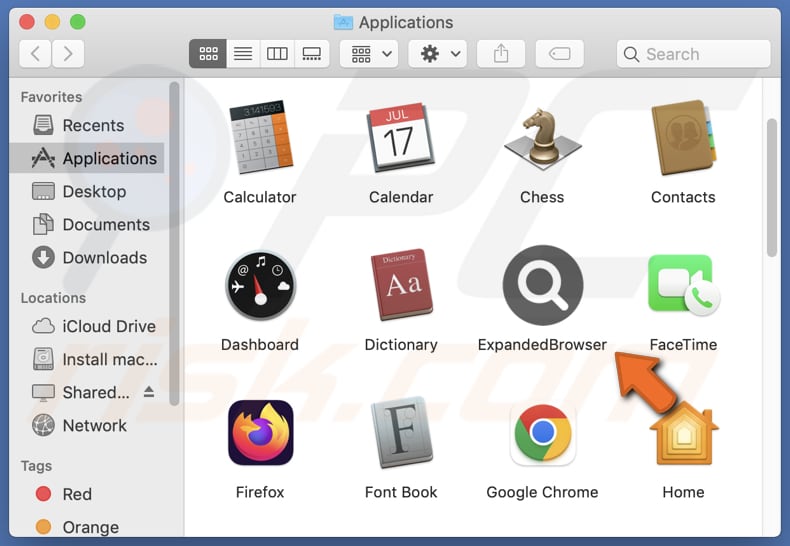This screenshot has width=790, height=546.
Task: Select the Font Book app
Action: (x=401, y=433)
